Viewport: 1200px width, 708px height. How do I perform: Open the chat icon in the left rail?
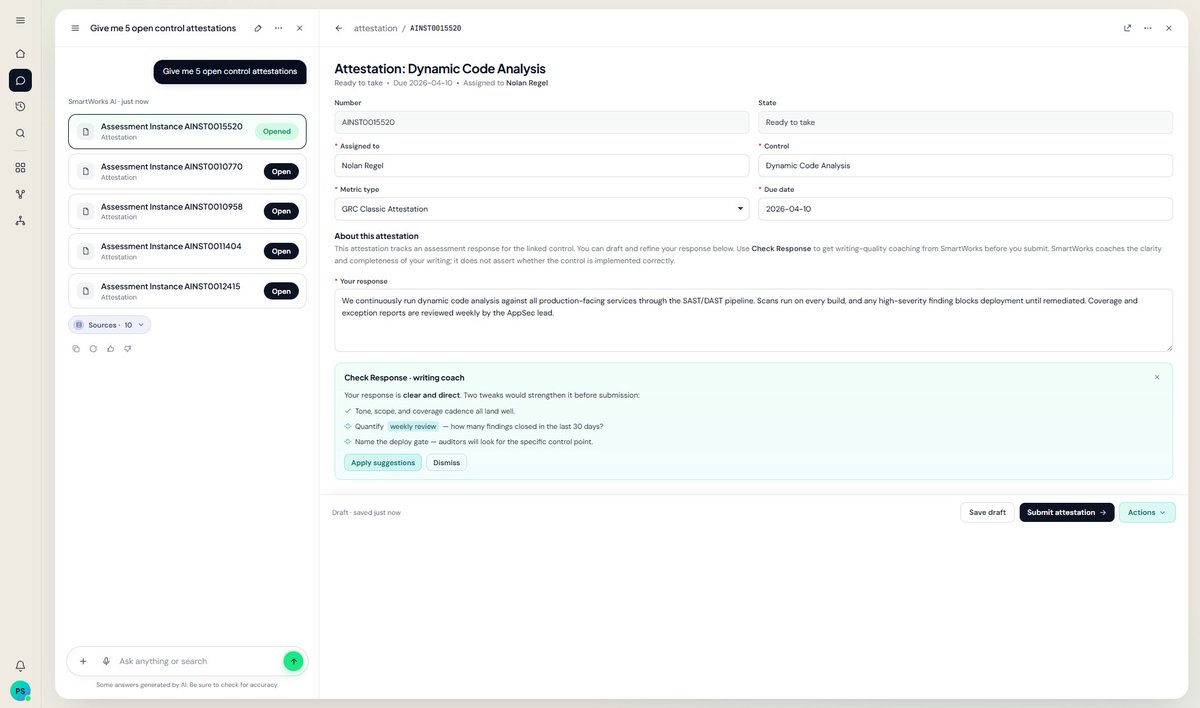pyautogui.click(x=20, y=80)
